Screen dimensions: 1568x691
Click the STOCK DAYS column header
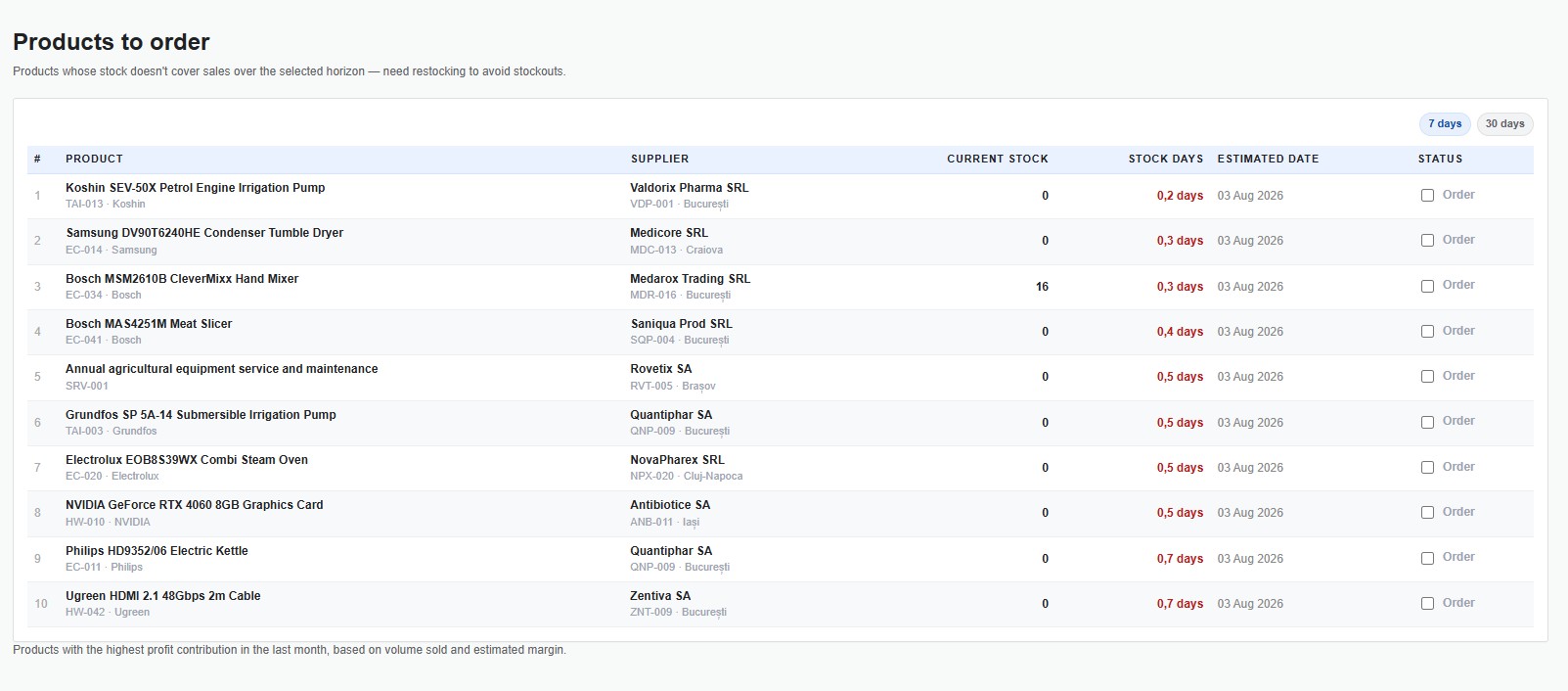[1165, 159]
